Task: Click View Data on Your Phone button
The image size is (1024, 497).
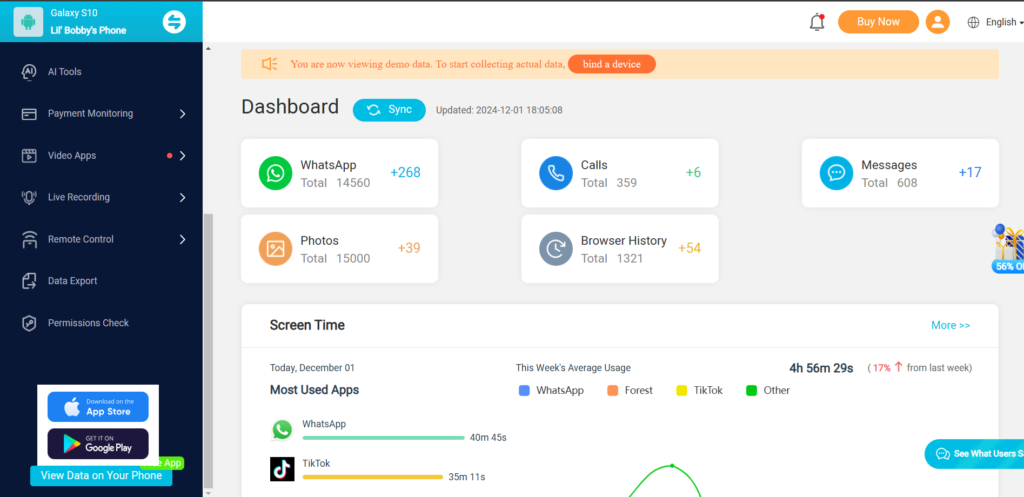Action: click(x=101, y=475)
